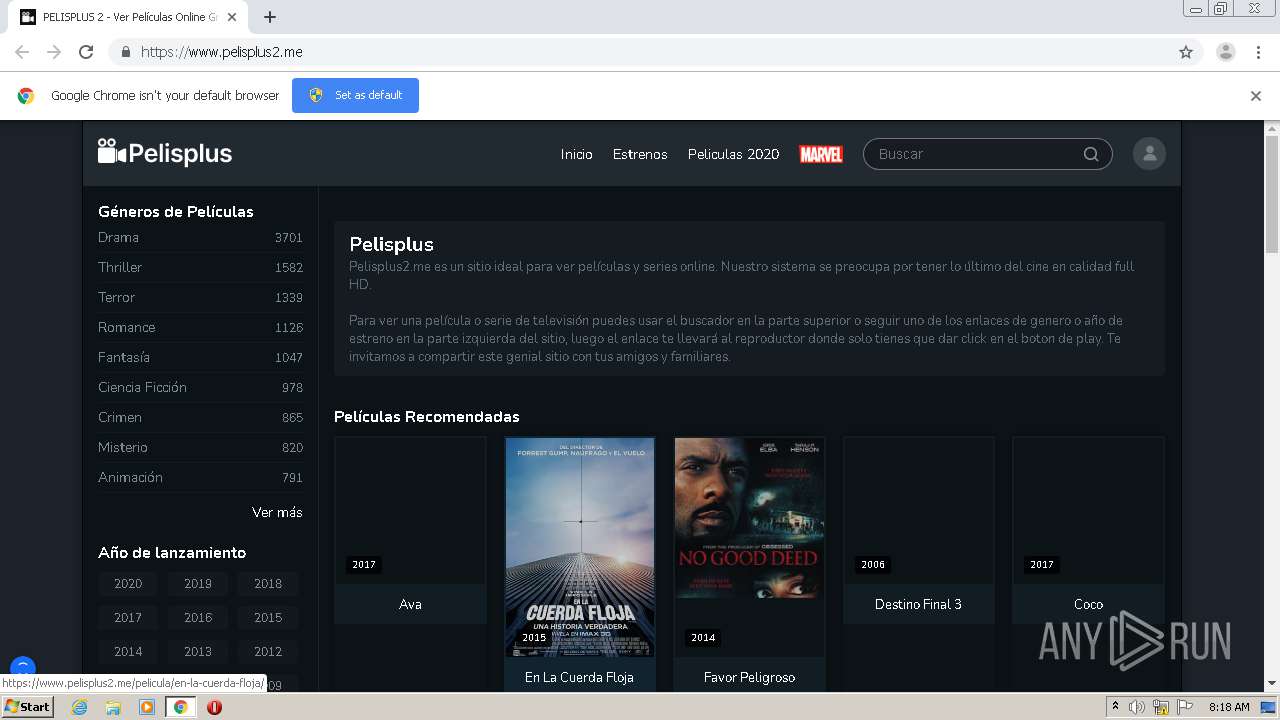Open Misterio genre link
Screen dimensions: 1280x720
[200, 447]
